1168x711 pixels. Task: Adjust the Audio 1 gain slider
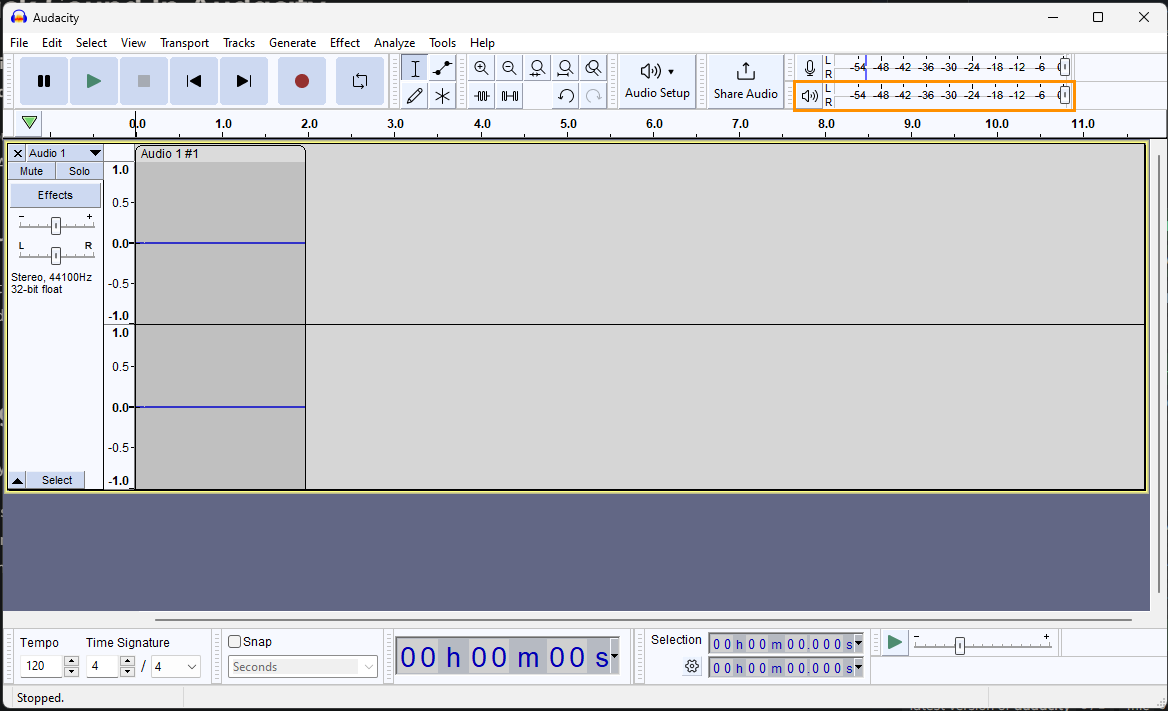[x=56, y=225]
